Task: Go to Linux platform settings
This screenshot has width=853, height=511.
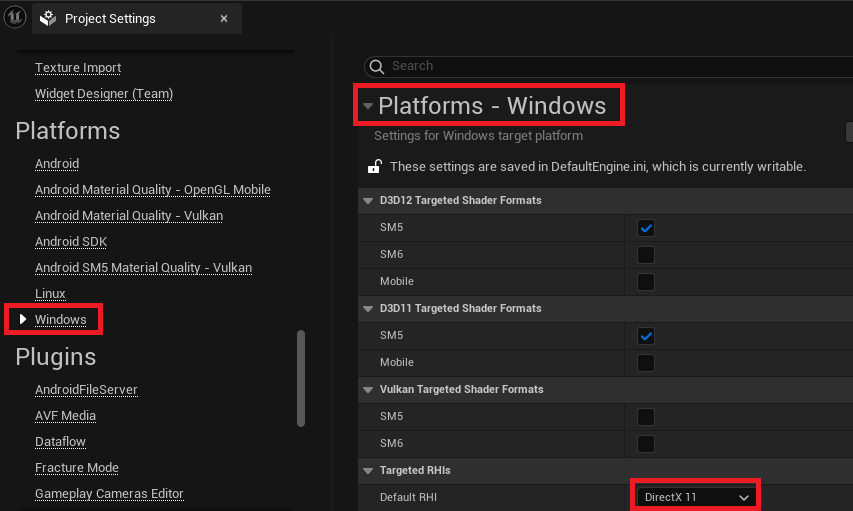Action: (x=50, y=294)
